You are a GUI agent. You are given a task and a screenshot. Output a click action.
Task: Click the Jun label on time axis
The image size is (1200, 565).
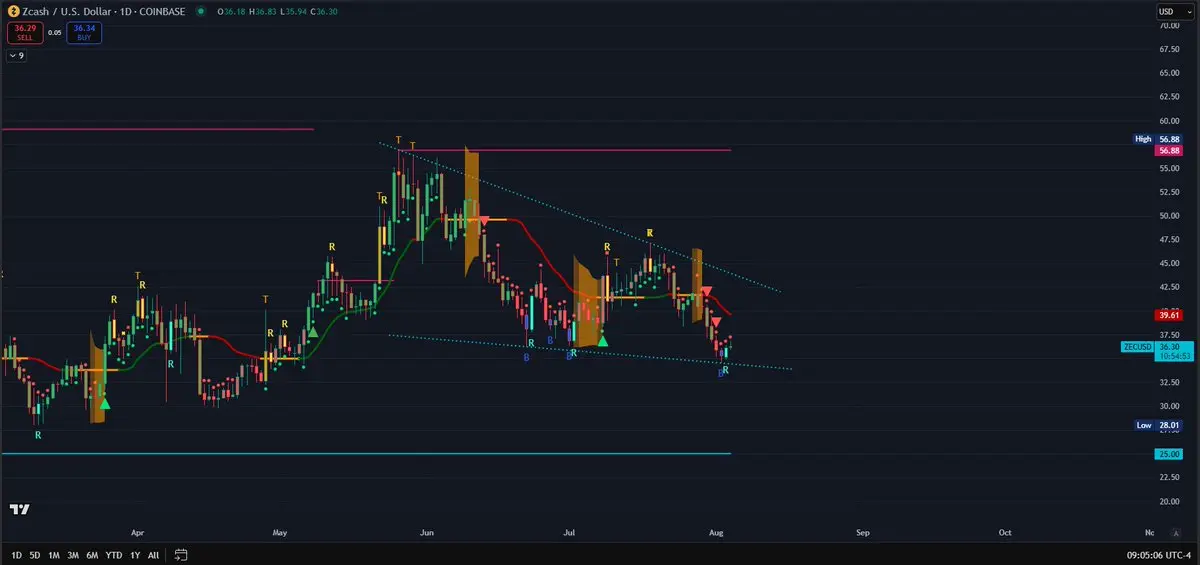pos(428,533)
